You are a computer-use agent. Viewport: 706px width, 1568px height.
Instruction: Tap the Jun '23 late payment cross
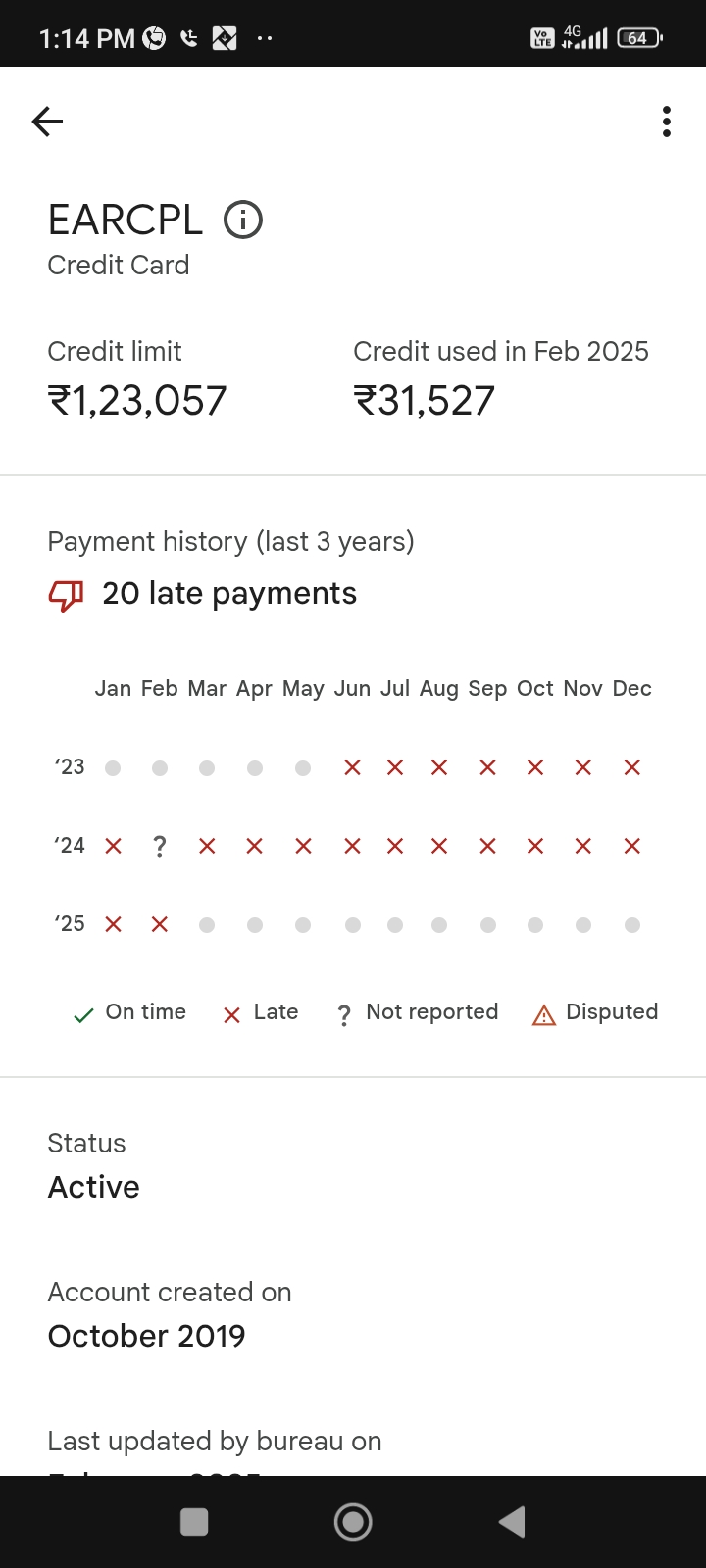[x=353, y=768]
